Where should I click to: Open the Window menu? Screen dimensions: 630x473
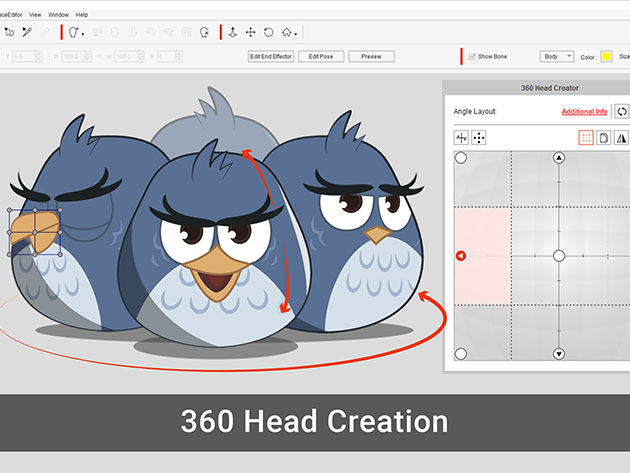tap(58, 15)
